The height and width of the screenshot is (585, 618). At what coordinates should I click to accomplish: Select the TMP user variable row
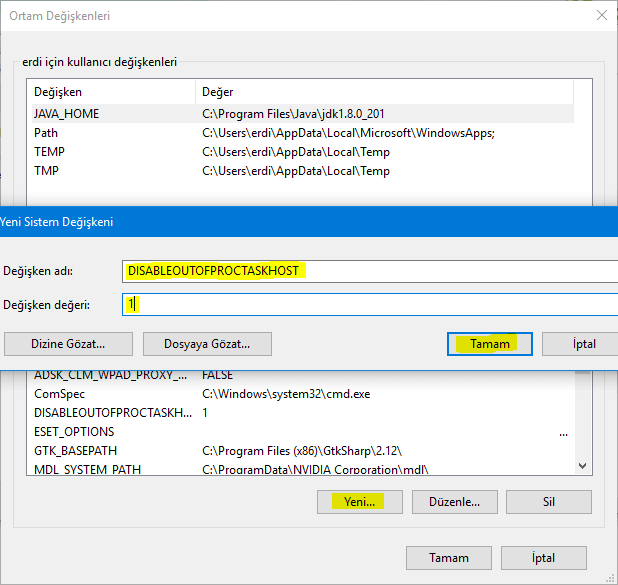[303, 171]
